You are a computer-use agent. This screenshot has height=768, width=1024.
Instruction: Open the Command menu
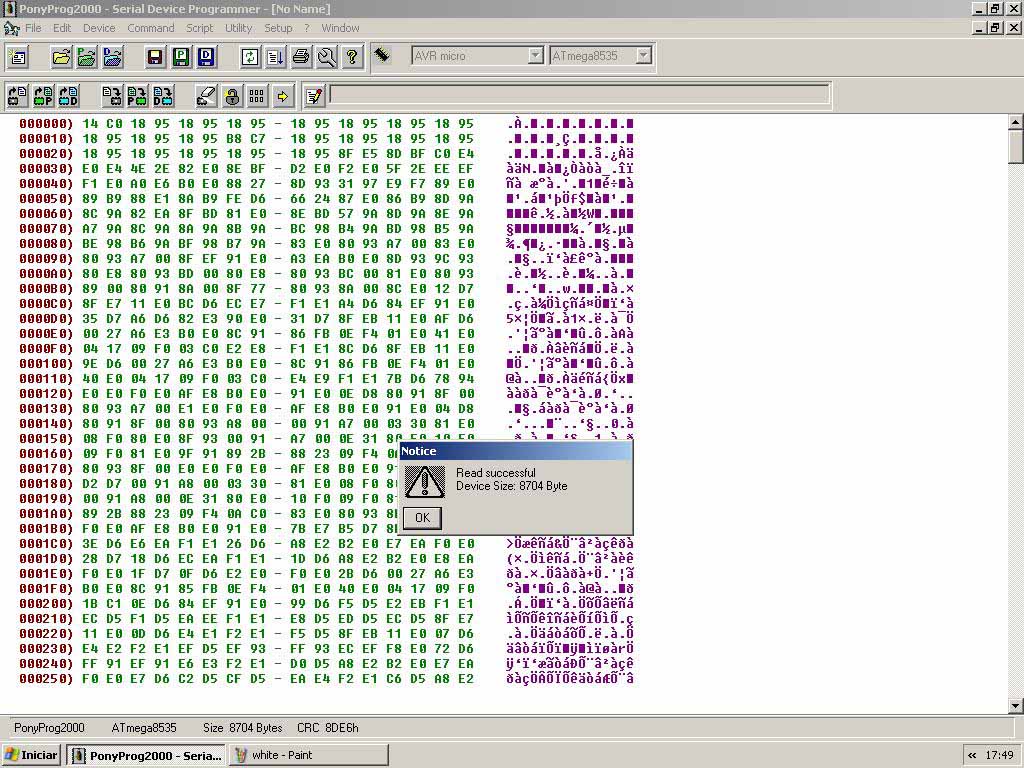tap(151, 28)
